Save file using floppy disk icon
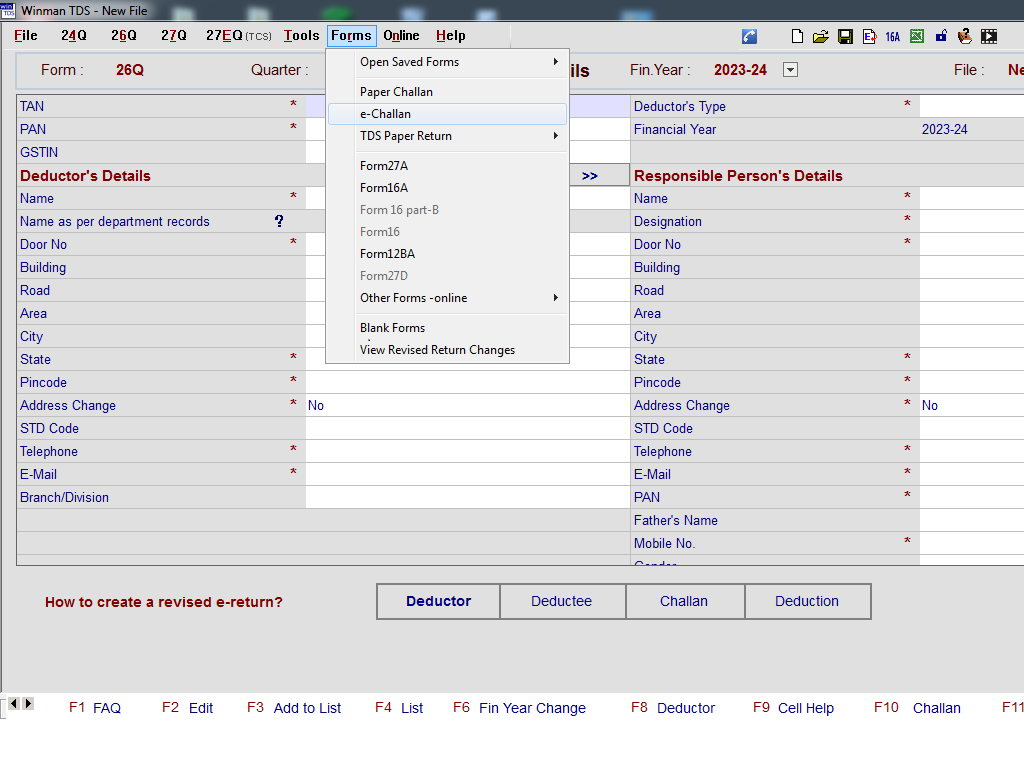 845,36
